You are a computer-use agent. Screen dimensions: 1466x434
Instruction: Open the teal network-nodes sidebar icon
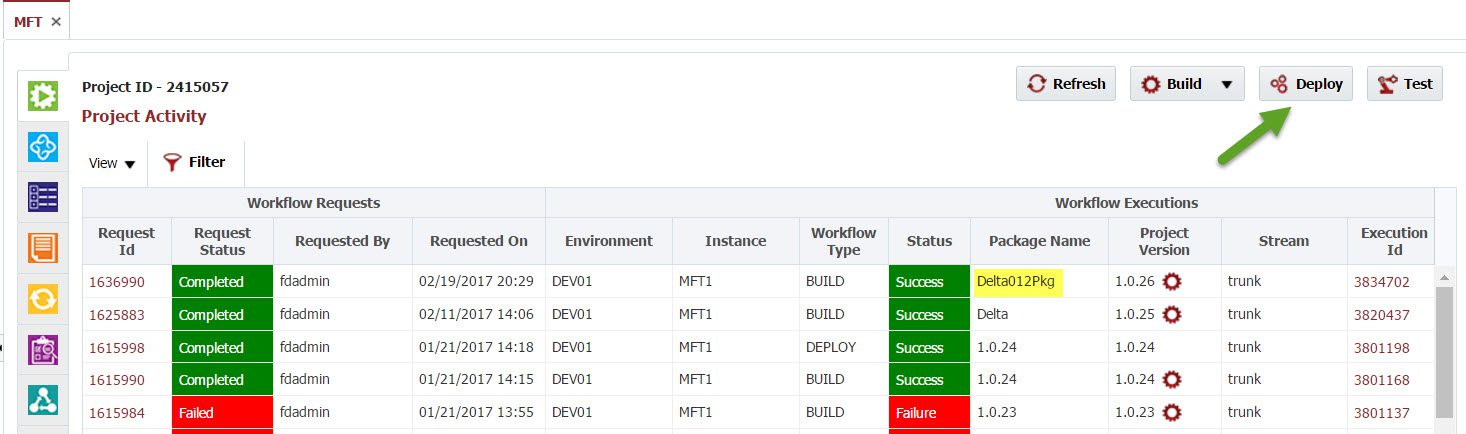click(43, 400)
